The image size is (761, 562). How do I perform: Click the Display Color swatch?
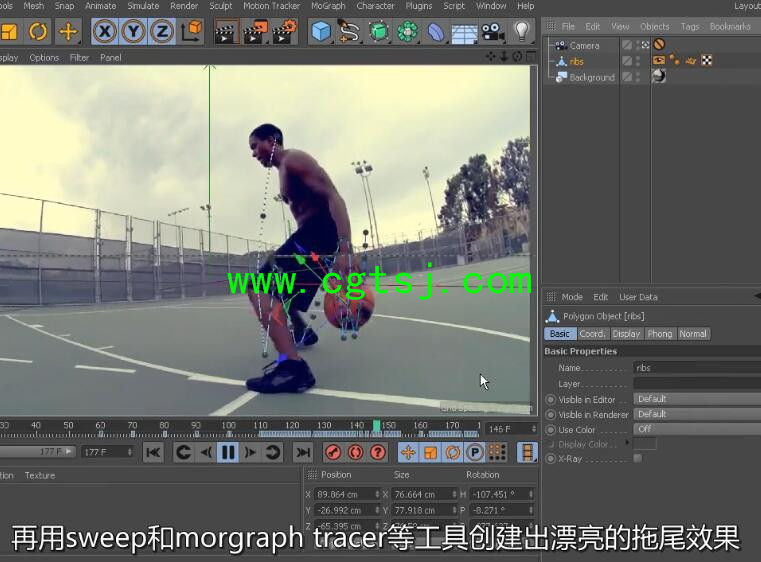[645, 444]
